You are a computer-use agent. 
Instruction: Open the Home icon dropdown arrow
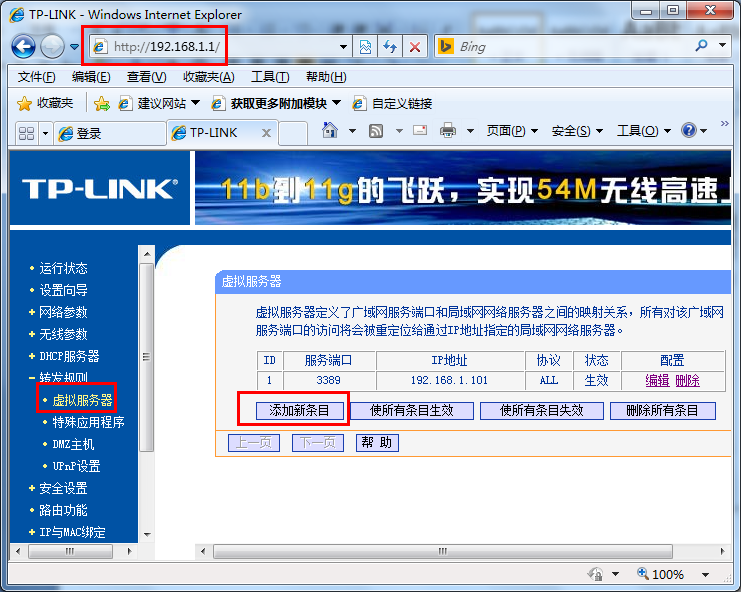click(x=353, y=130)
